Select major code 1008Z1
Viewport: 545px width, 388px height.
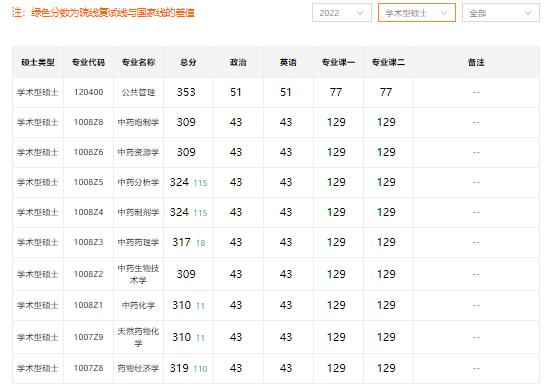pyautogui.click(x=88, y=305)
